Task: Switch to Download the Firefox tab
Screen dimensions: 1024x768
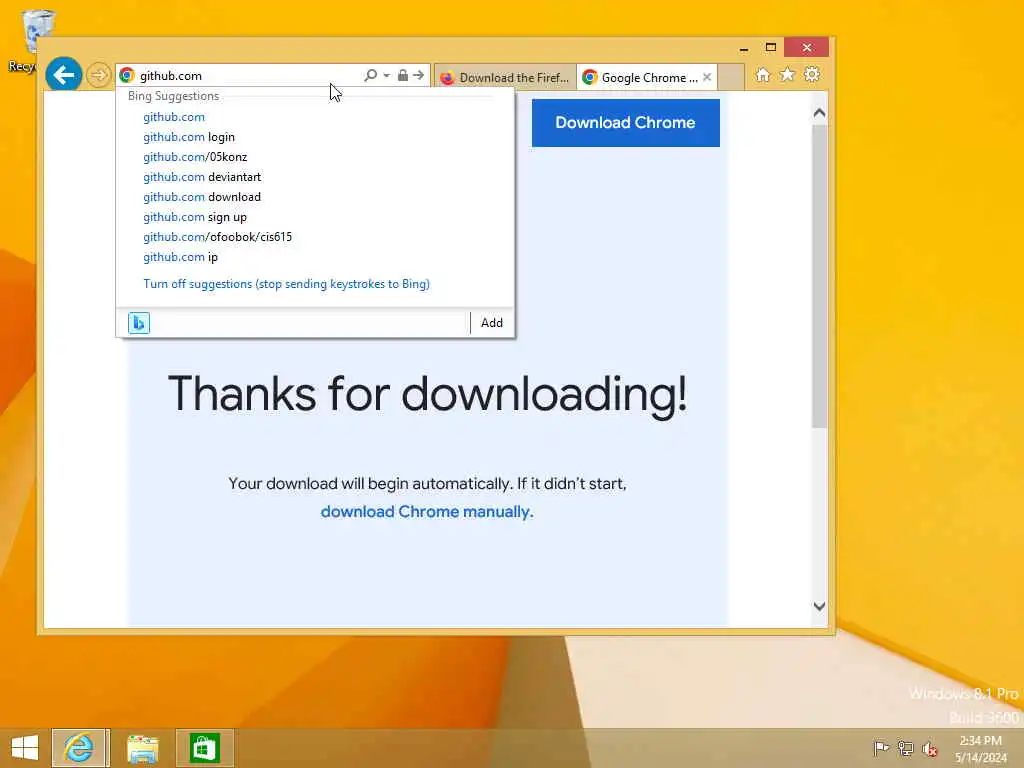Action: pyautogui.click(x=505, y=78)
